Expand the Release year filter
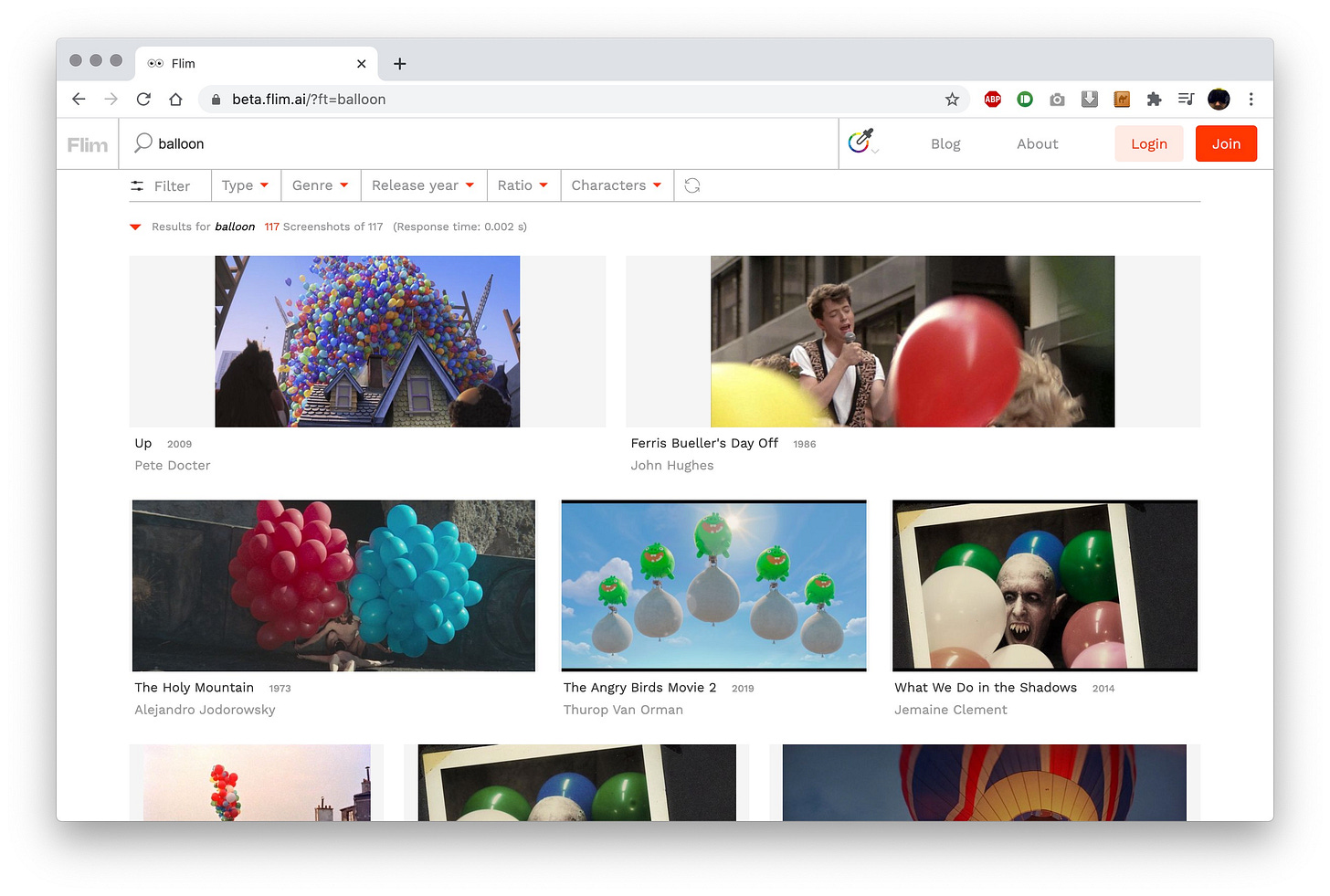Image resolution: width=1330 pixels, height=896 pixels. click(x=423, y=185)
